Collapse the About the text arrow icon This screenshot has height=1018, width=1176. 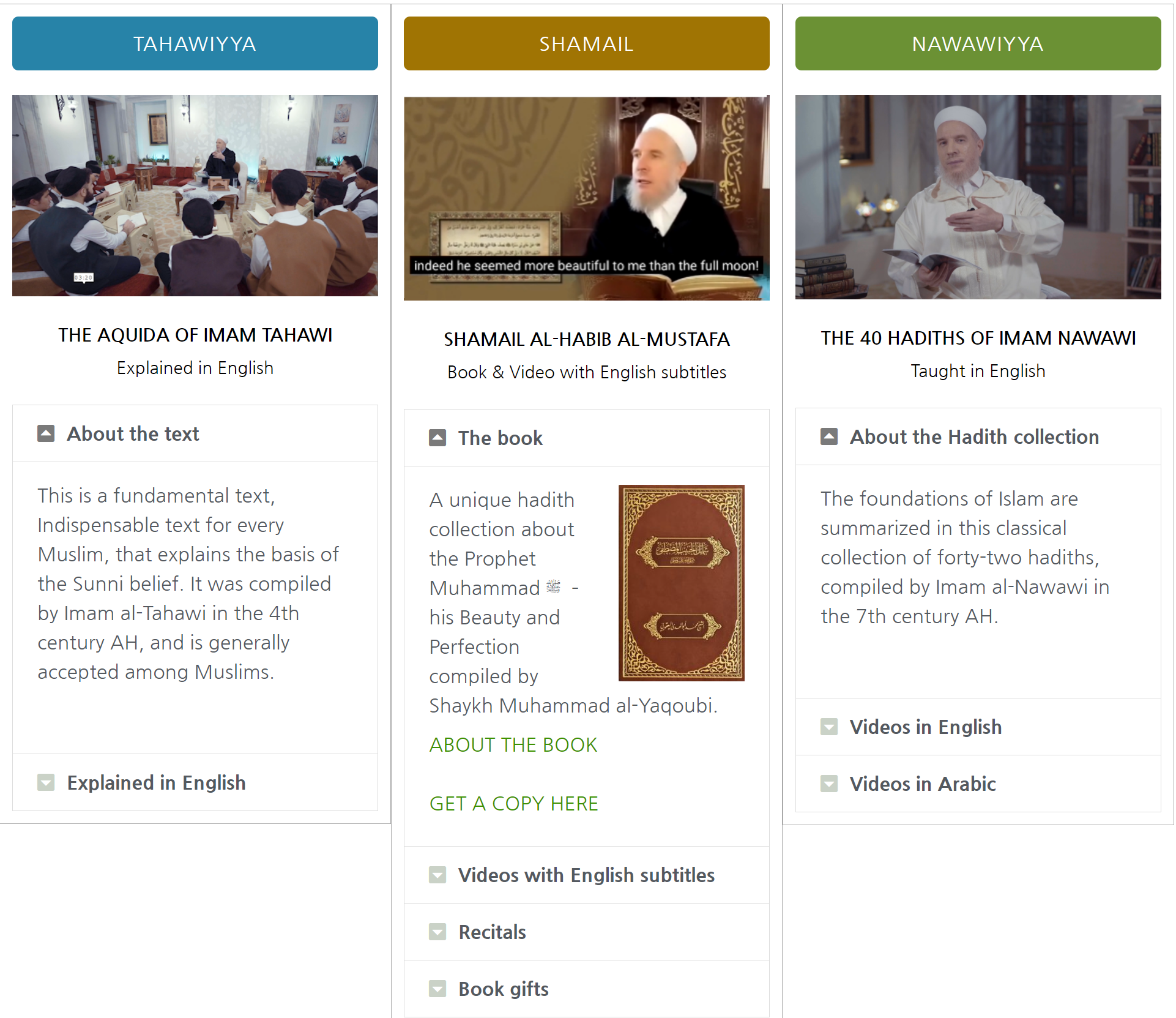tap(46, 433)
